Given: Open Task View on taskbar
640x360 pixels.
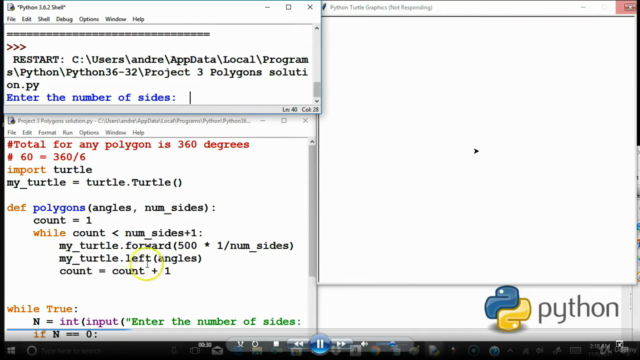Looking at the screenshot, I should (x=195, y=351).
